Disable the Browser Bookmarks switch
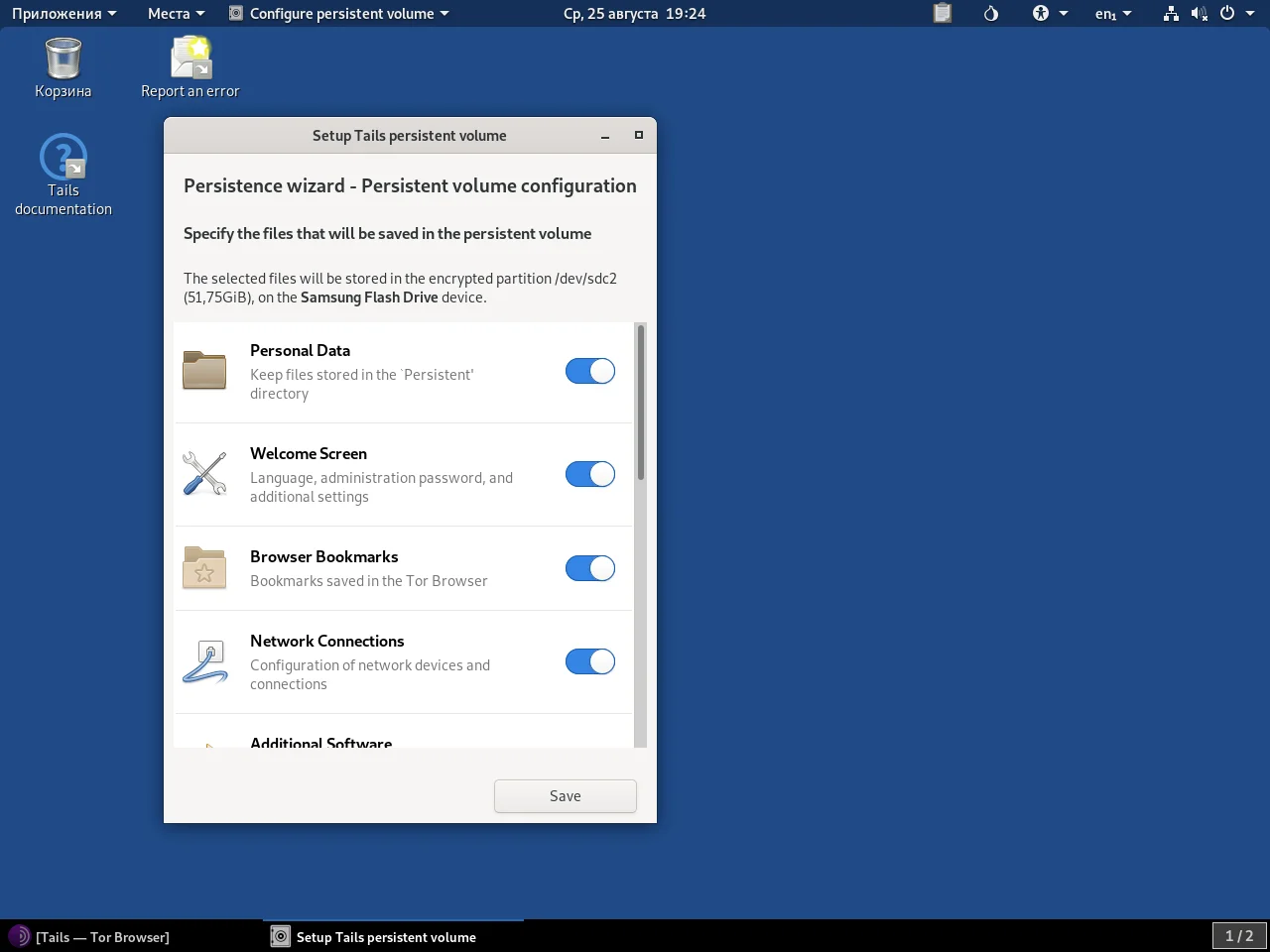The height and width of the screenshot is (952, 1270). 590,568
